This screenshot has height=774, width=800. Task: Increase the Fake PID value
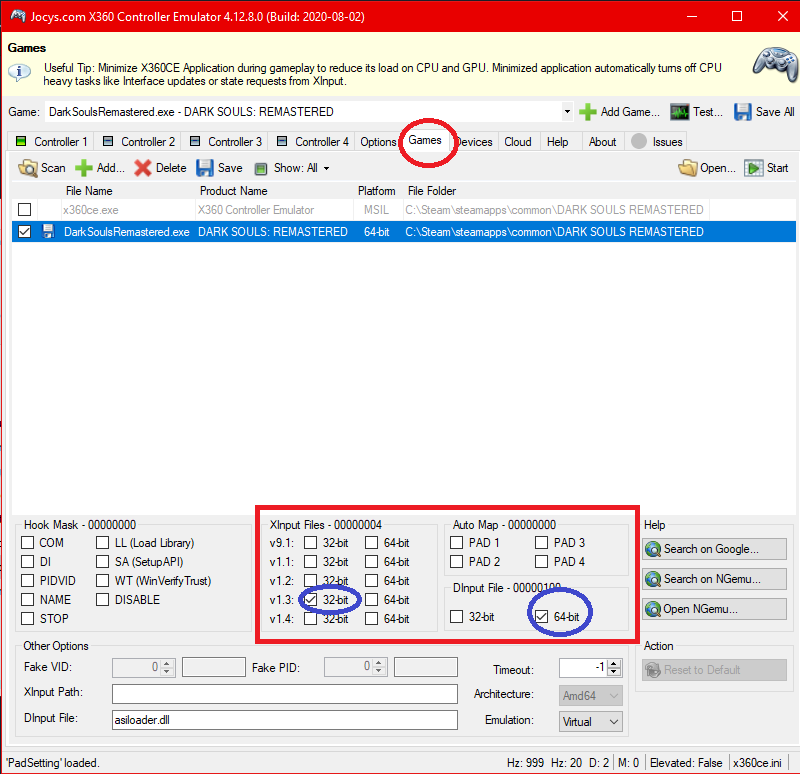[379, 663]
